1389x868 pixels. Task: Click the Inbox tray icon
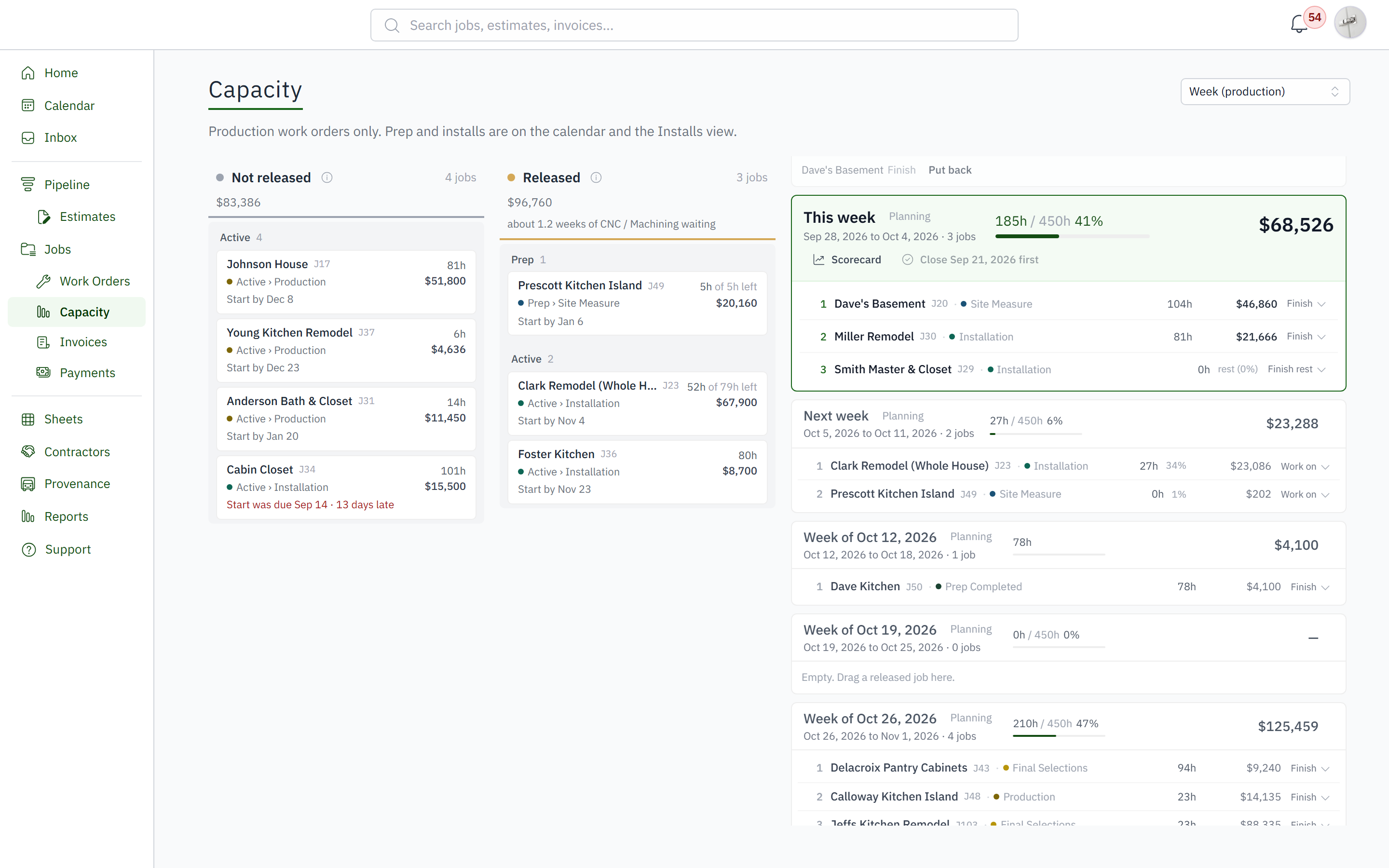28,138
